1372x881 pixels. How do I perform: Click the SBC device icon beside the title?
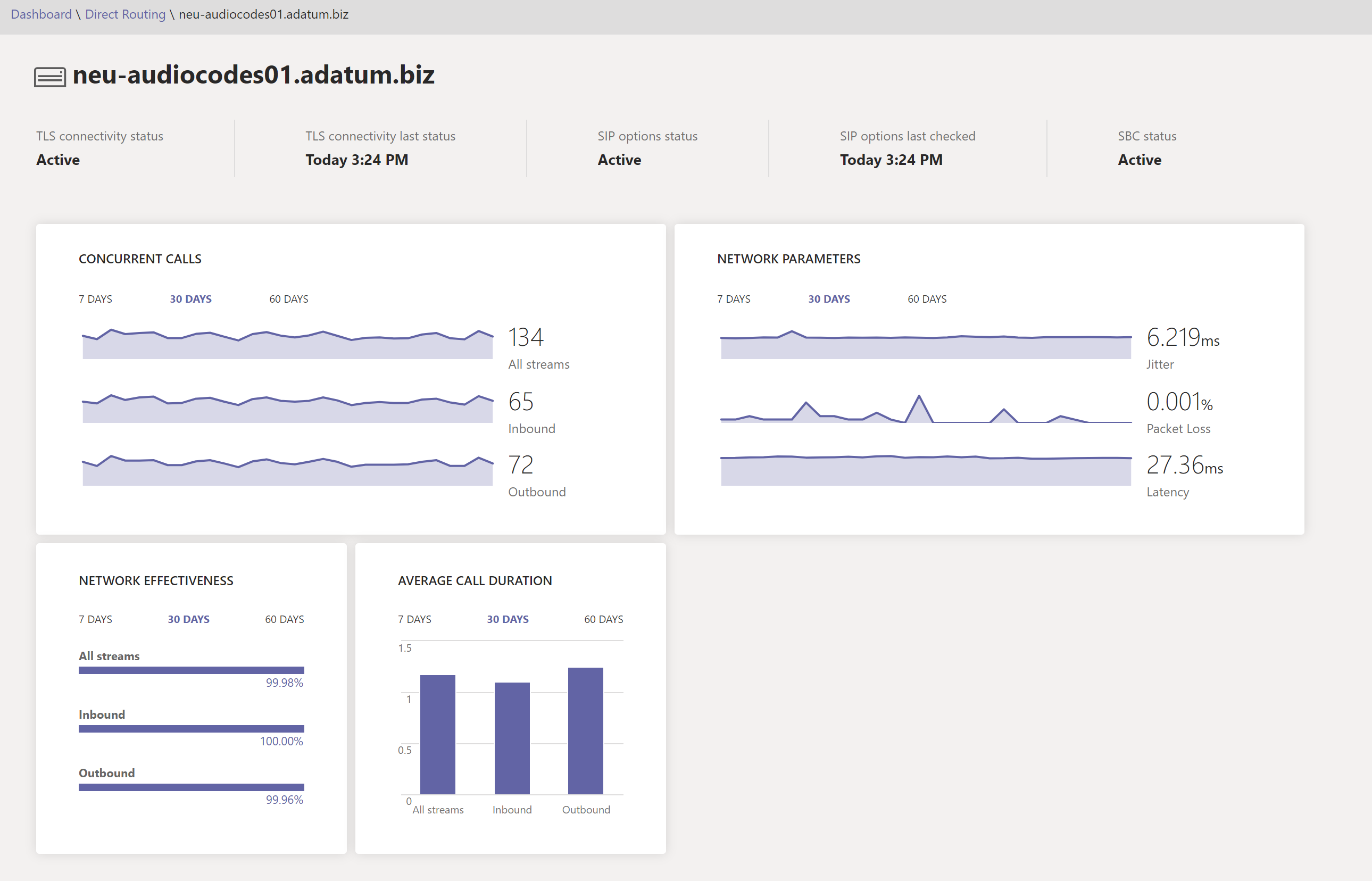coord(50,77)
